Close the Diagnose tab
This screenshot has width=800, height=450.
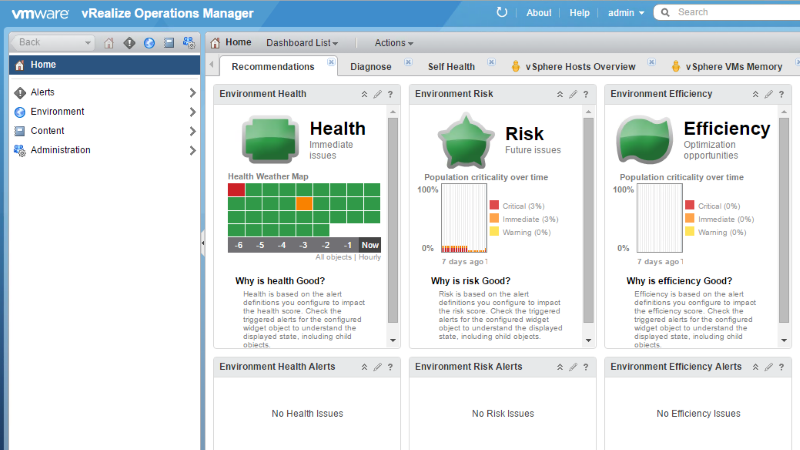click(408, 62)
